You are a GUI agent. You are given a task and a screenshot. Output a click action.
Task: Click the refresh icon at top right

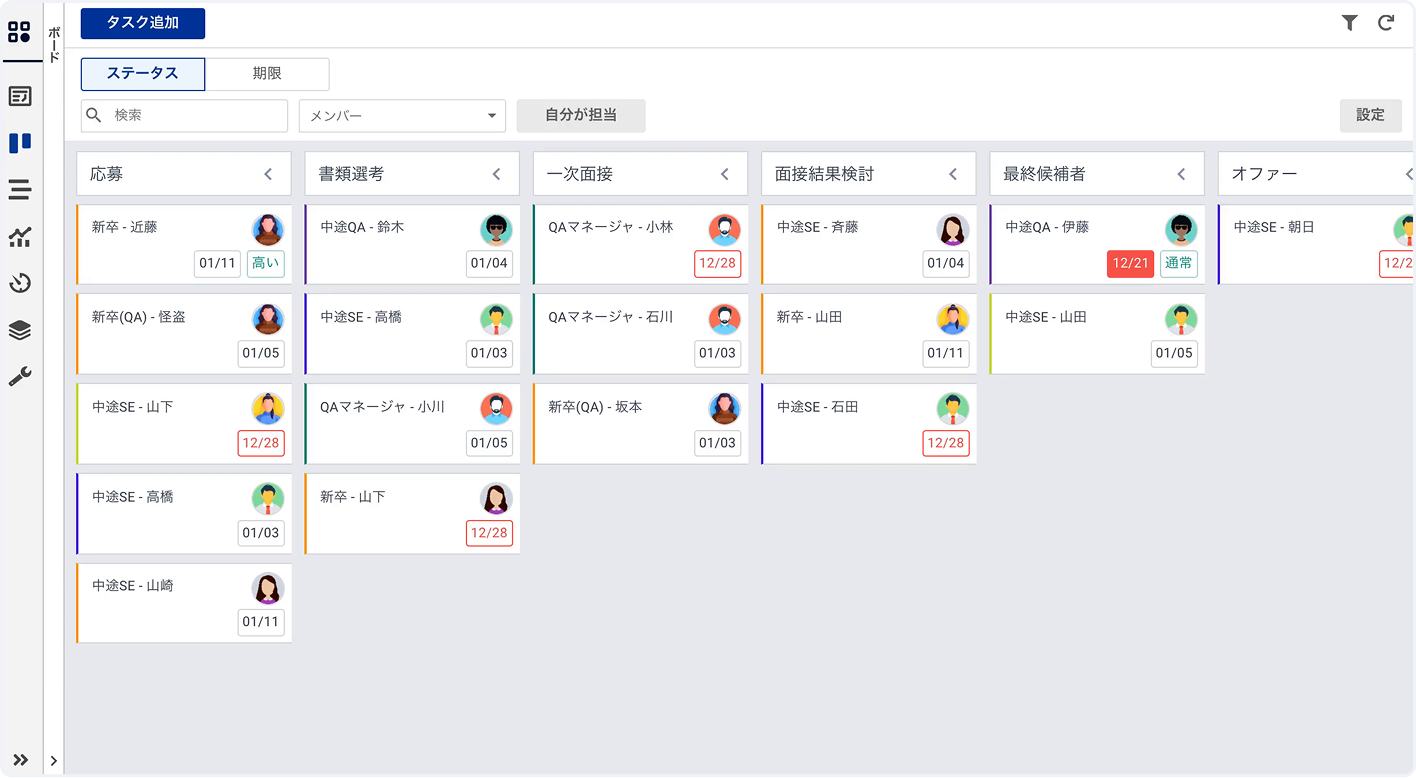[x=1386, y=23]
